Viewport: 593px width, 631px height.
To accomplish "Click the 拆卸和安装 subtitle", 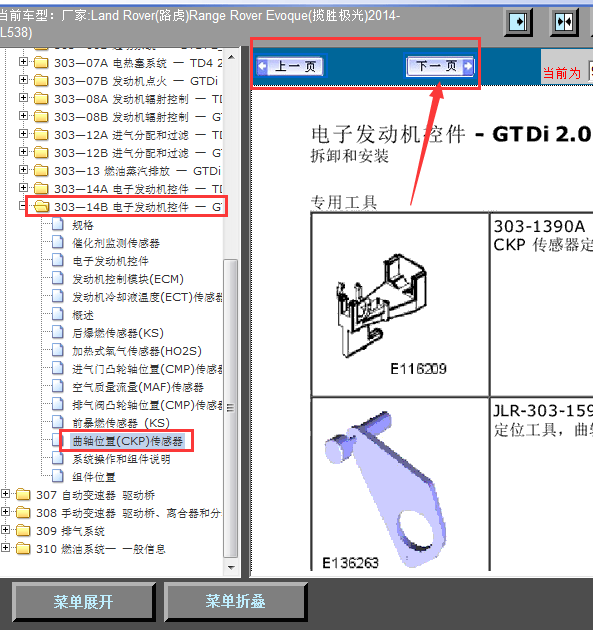I will 350,156.
